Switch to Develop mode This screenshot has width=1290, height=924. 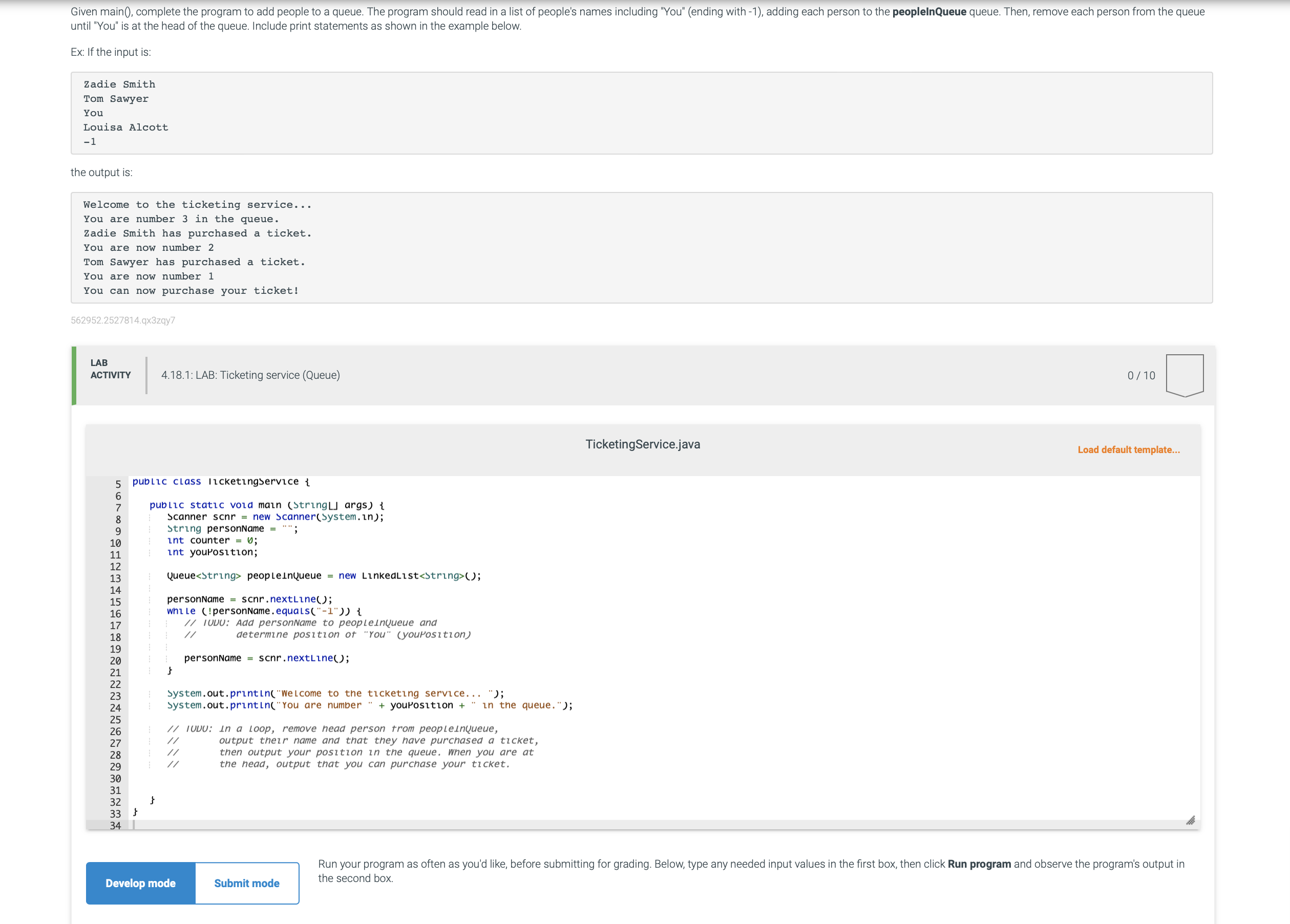(140, 883)
